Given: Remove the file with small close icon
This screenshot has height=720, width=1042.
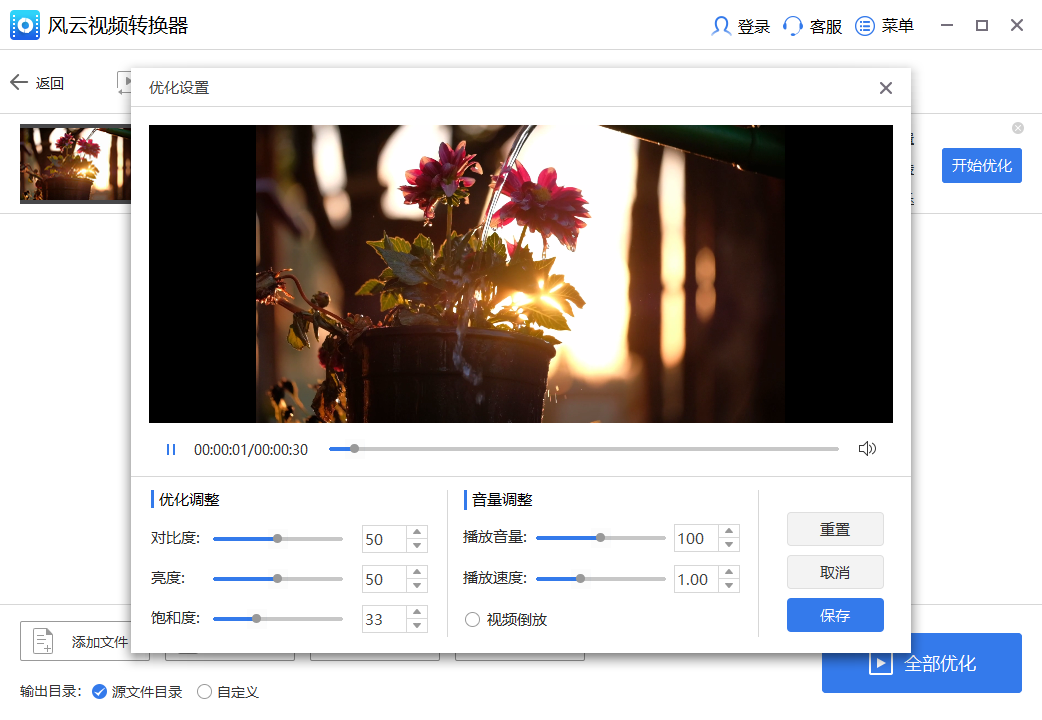Looking at the screenshot, I should pos(1018,128).
